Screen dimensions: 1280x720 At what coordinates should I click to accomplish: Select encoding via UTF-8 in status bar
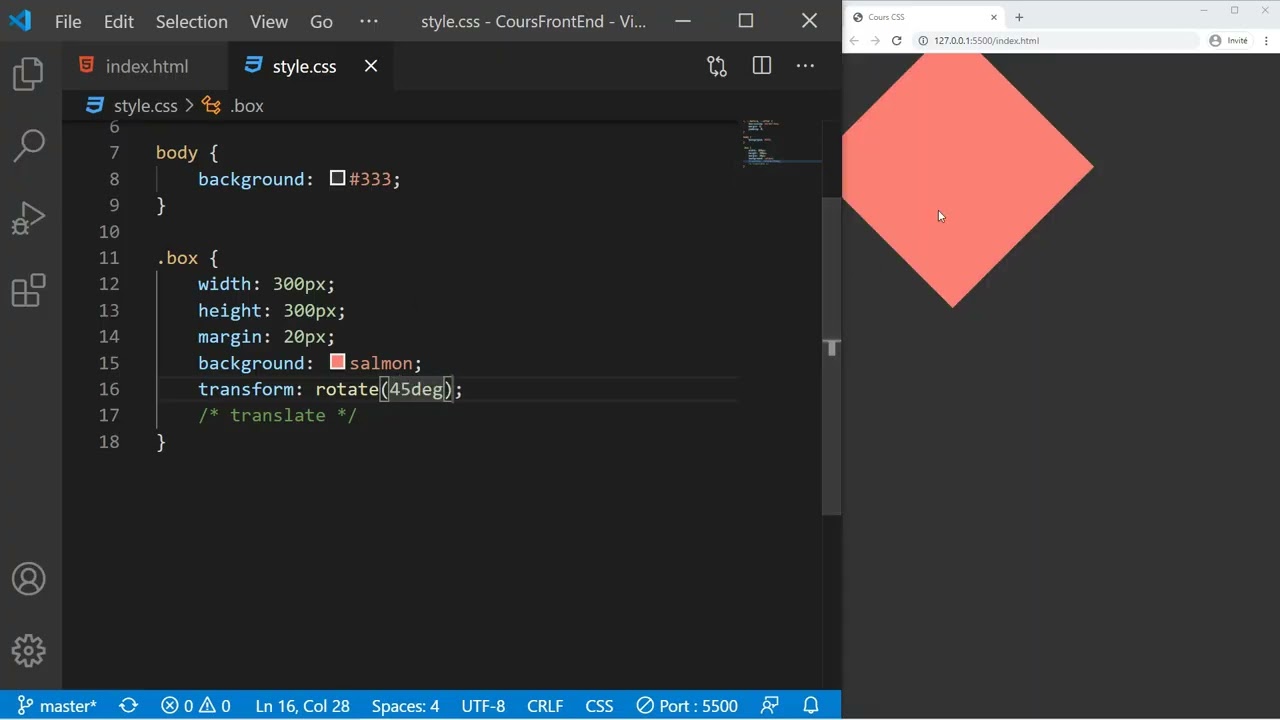483,706
